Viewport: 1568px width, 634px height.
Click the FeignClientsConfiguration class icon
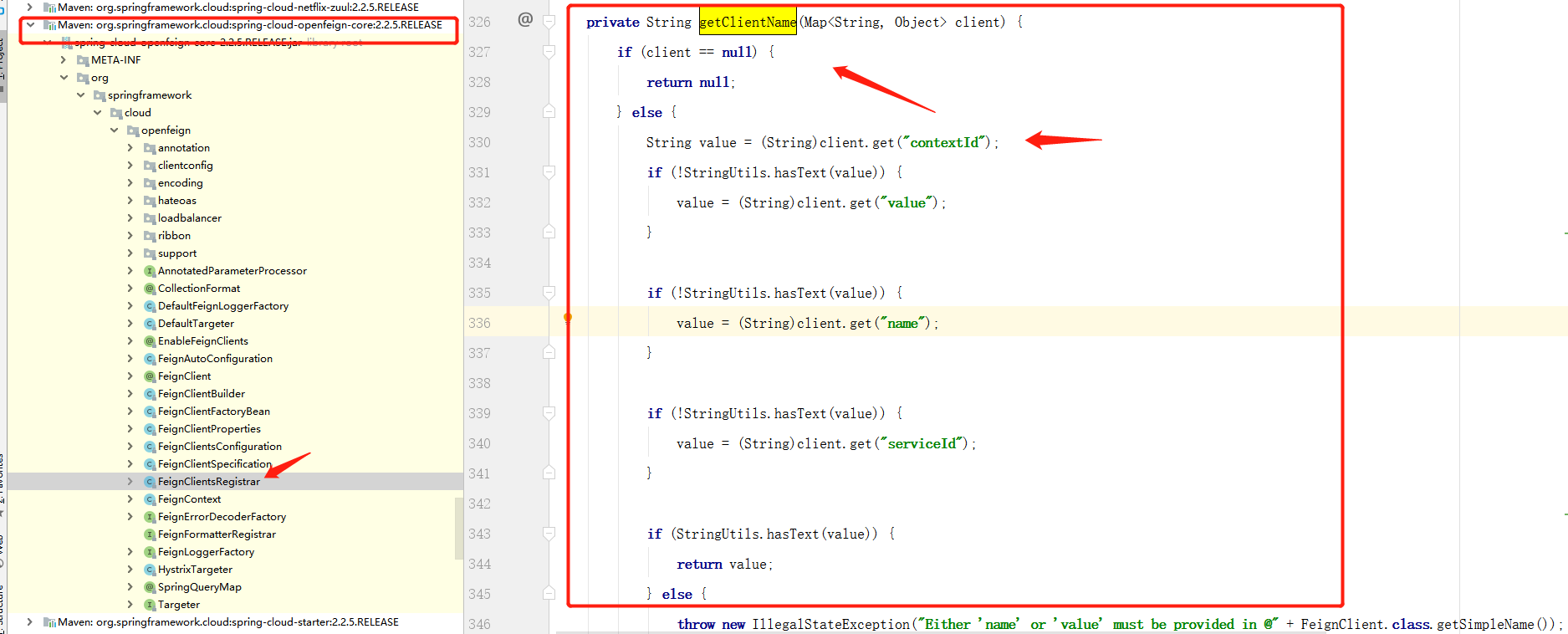point(150,447)
